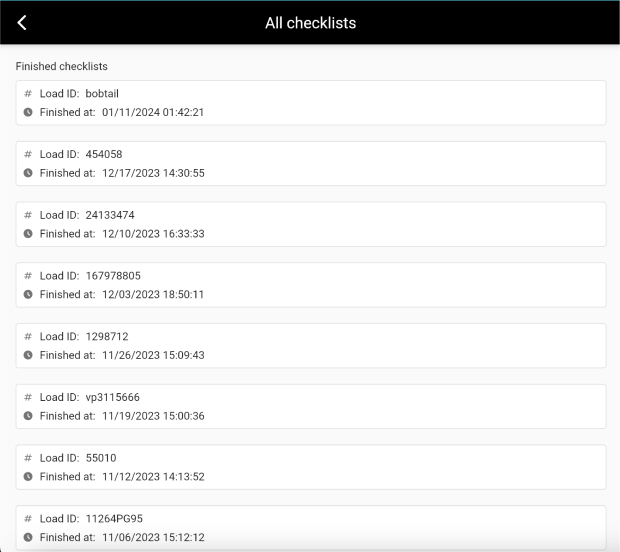620x552 pixels.
Task: Select checklist with Load ID 55010
Action: [x=310, y=467]
